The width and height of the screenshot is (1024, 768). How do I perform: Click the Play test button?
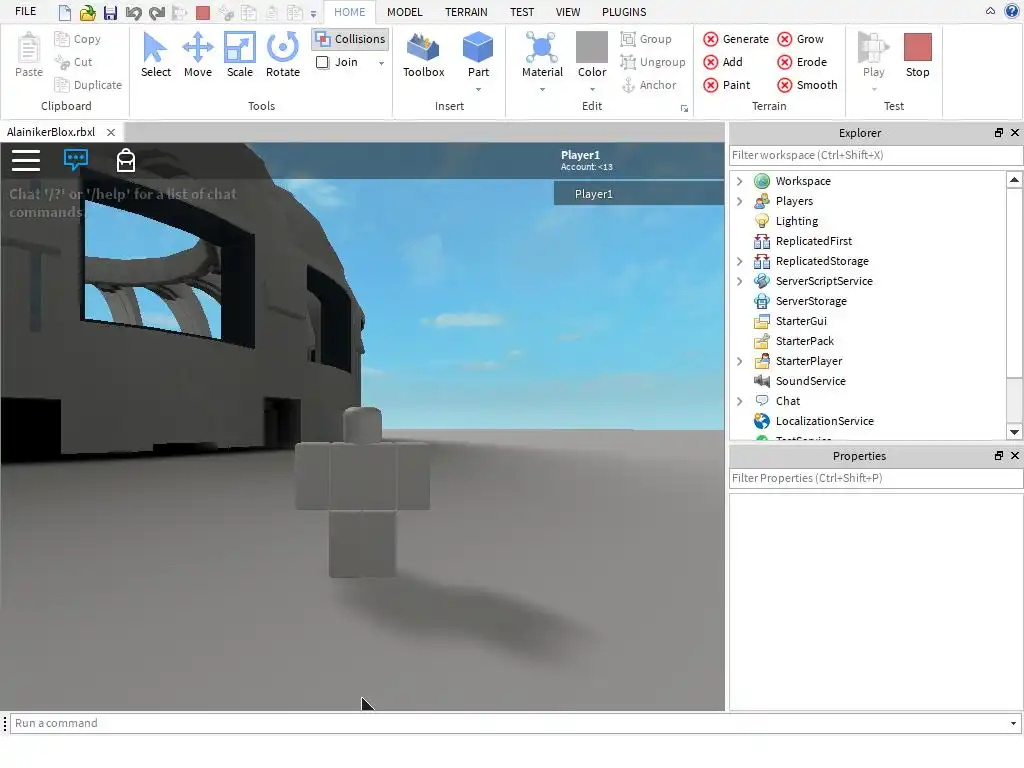coord(873,55)
